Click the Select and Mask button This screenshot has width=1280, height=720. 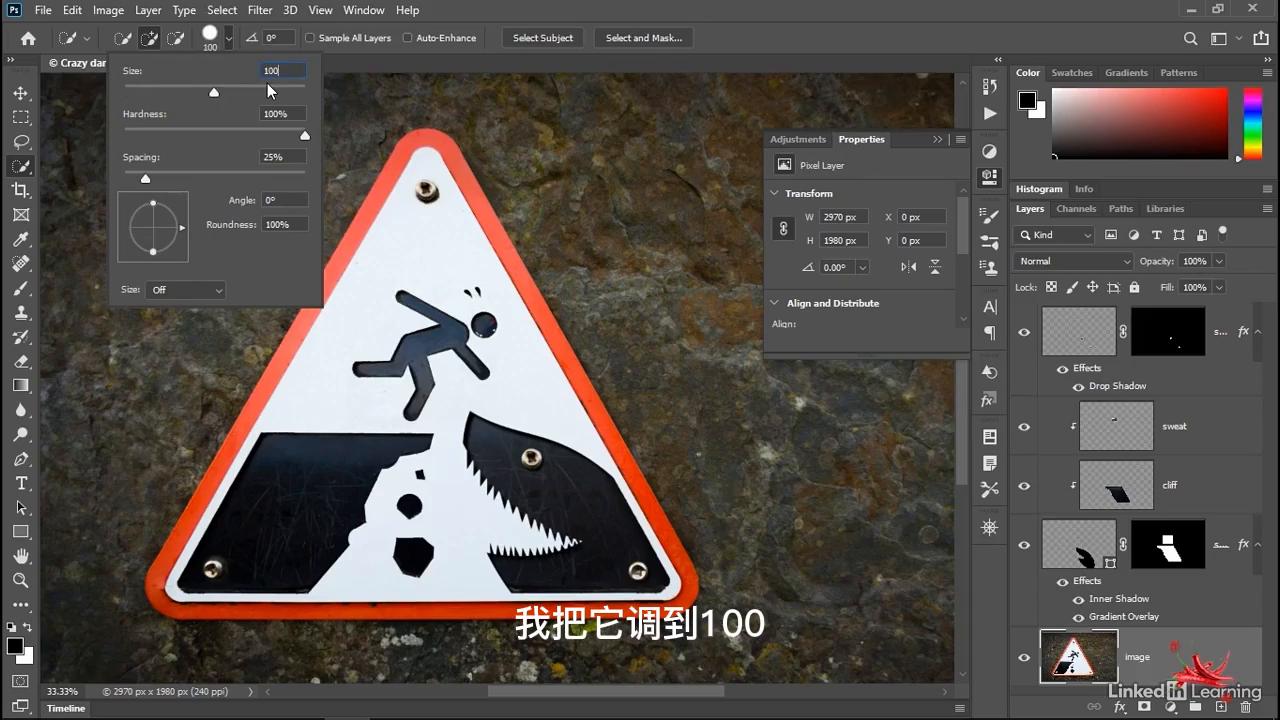click(643, 38)
